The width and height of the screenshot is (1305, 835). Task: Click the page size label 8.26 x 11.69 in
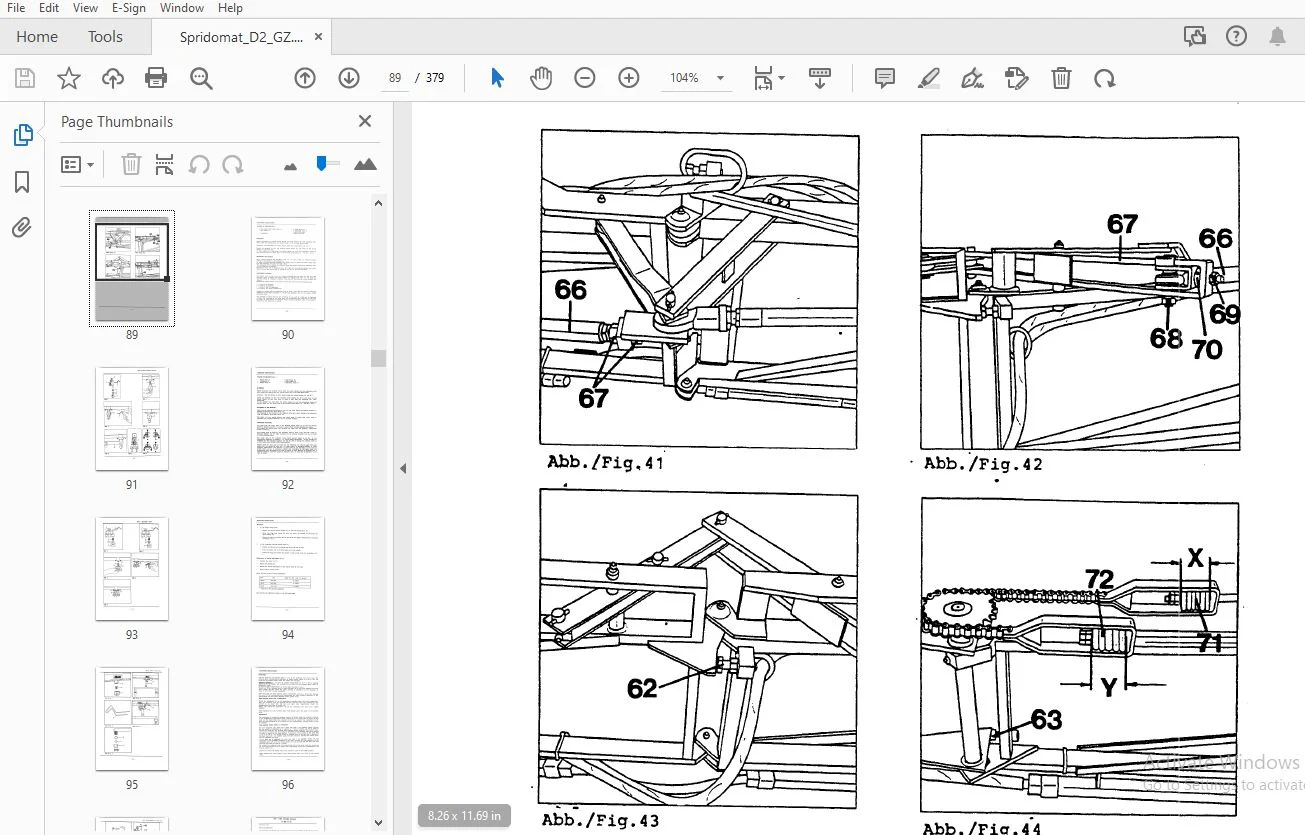coord(464,815)
